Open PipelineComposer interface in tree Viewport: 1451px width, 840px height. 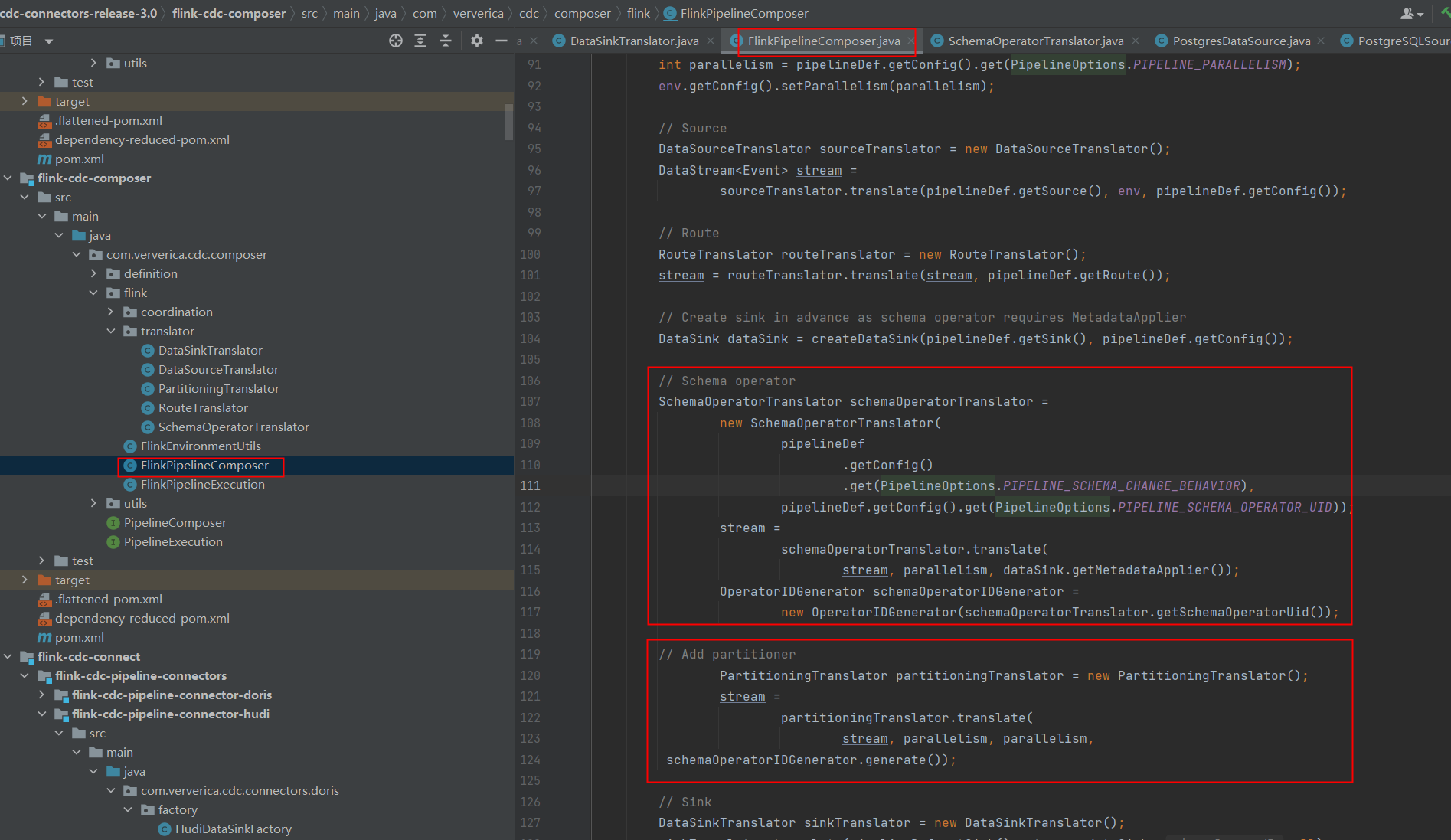175,522
